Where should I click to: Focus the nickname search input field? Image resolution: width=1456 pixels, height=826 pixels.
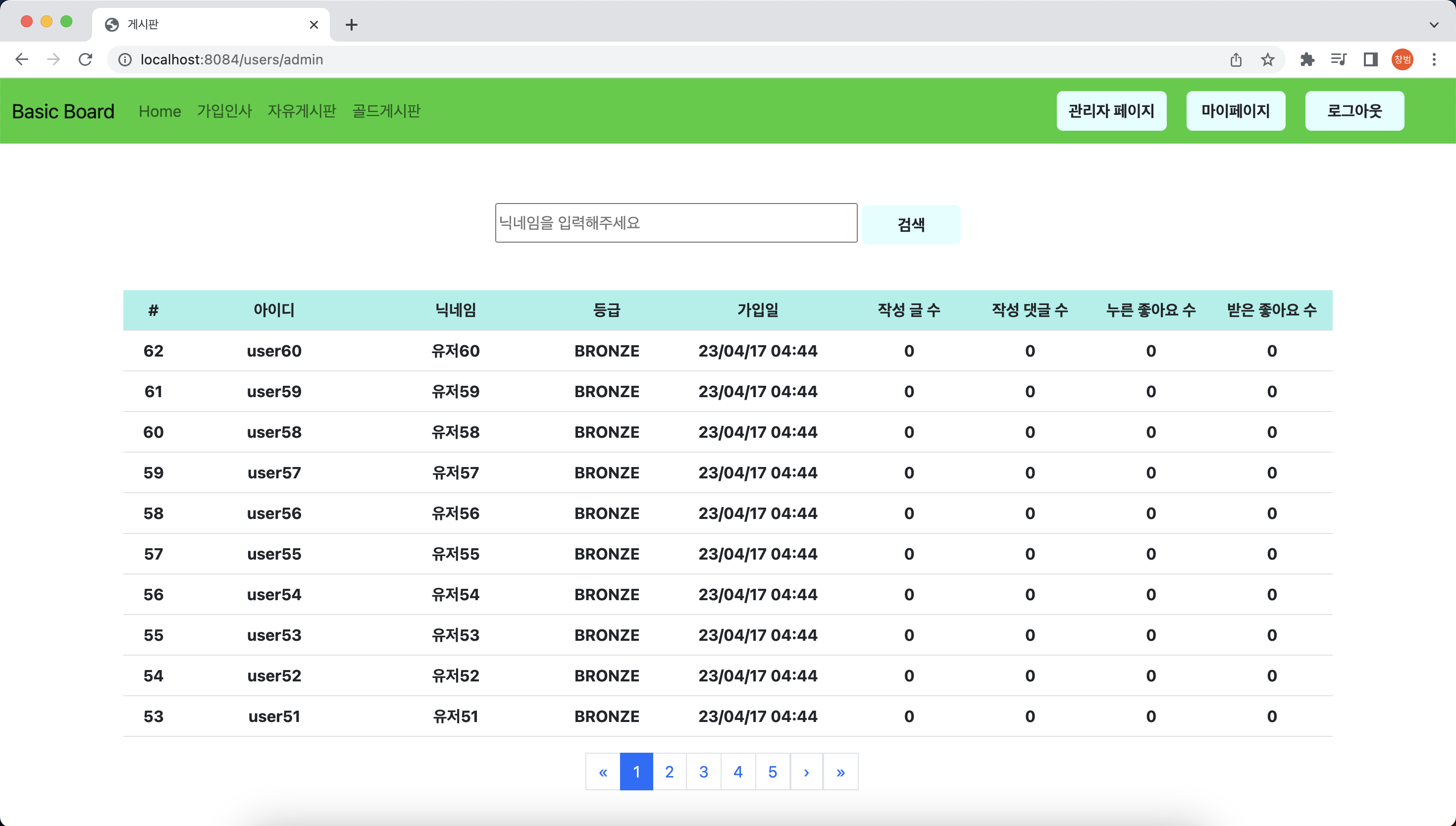[x=676, y=223]
